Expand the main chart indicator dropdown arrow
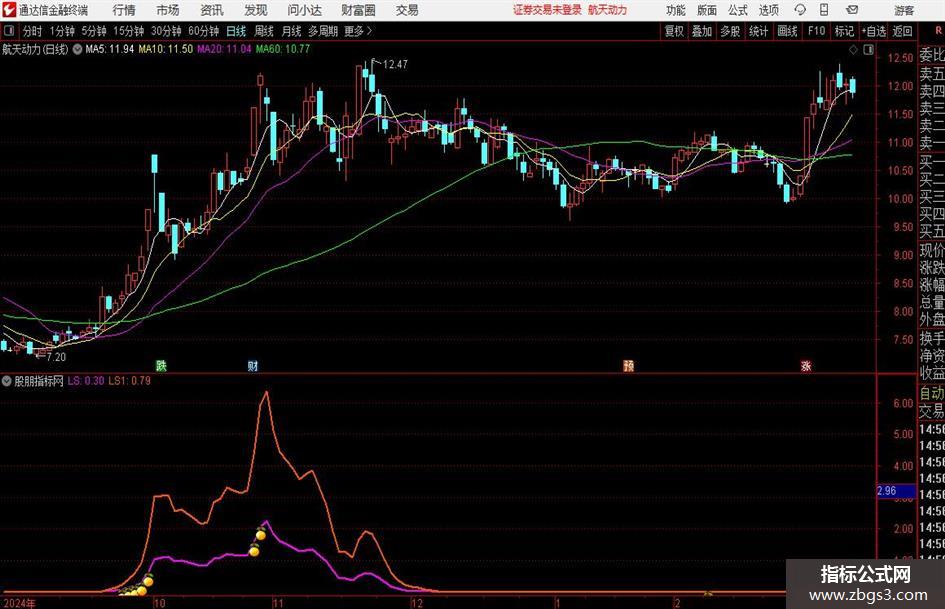This screenshot has height=609, width=945. click(x=77, y=49)
